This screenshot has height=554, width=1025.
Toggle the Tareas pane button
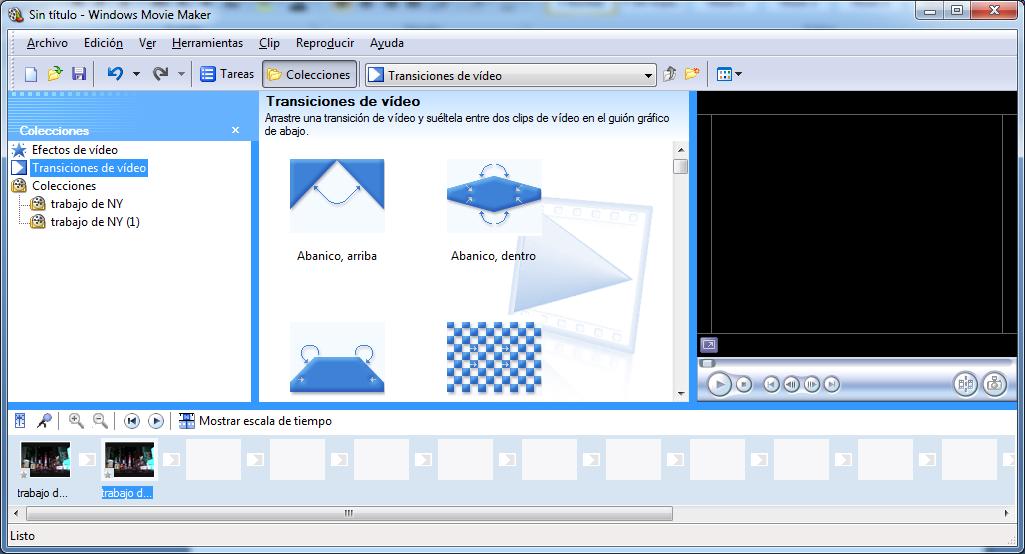[x=227, y=74]
